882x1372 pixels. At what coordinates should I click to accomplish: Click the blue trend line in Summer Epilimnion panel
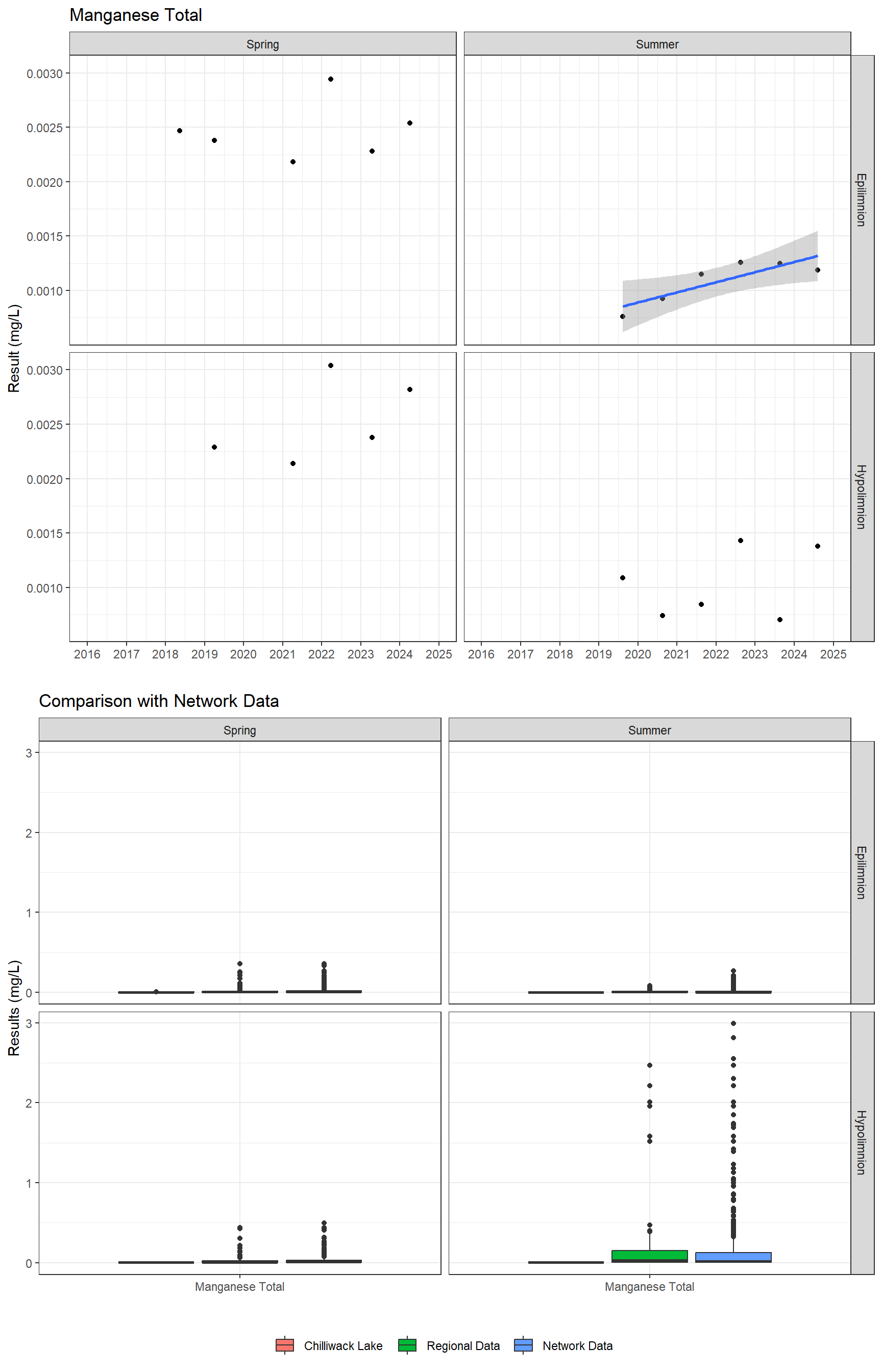720,281
